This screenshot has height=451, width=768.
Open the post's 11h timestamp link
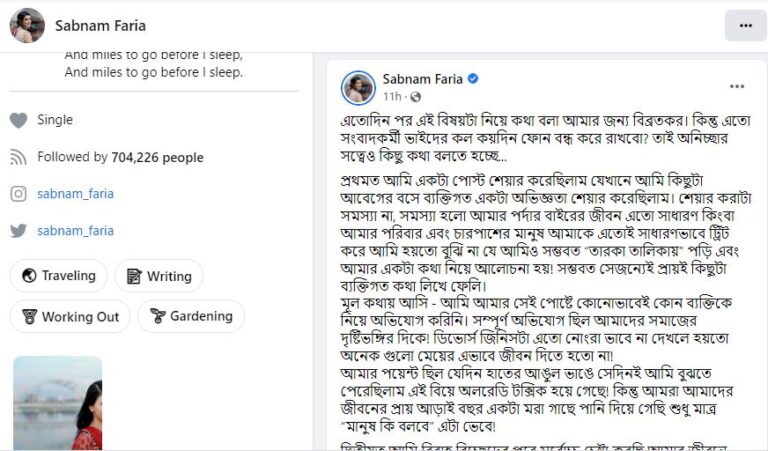pos(392,97)
